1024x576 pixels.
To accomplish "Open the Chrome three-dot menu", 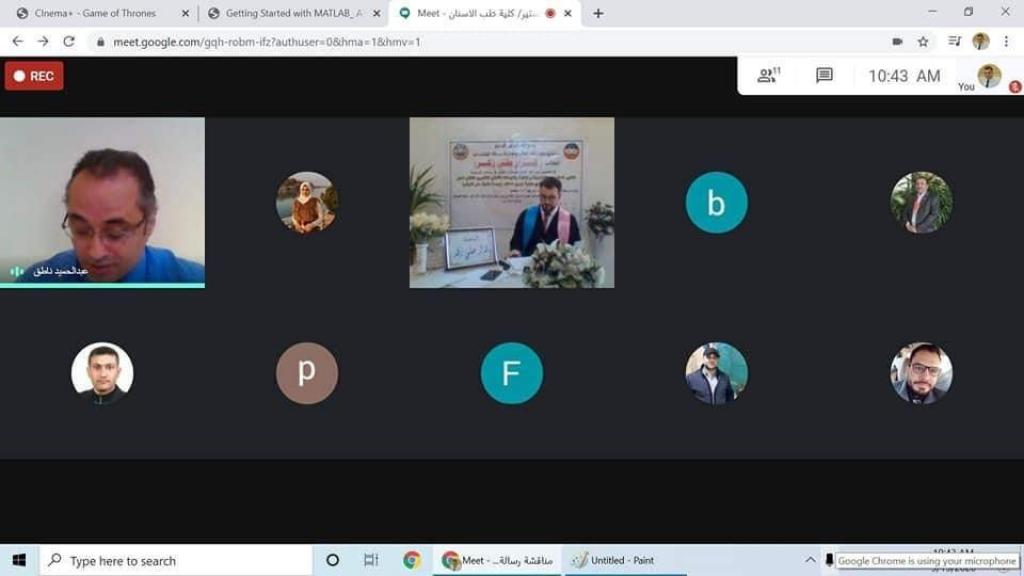I will (x=1006, y=42).
